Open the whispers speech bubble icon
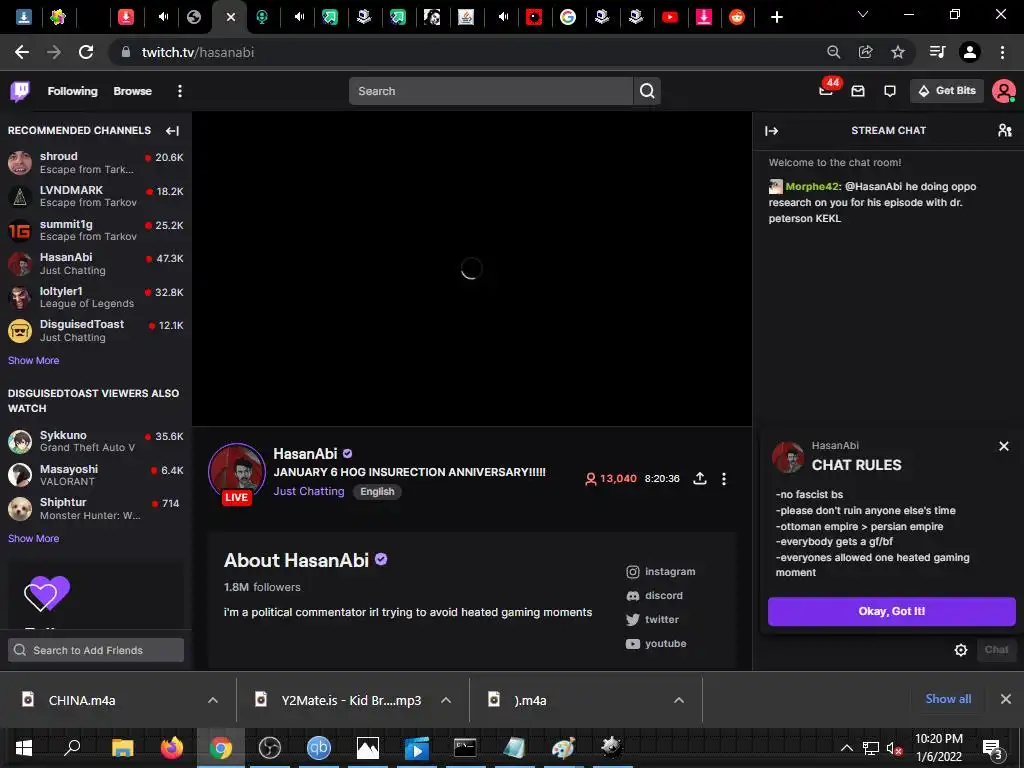The width and height of the screenshot is (1024, 768). 889,91
